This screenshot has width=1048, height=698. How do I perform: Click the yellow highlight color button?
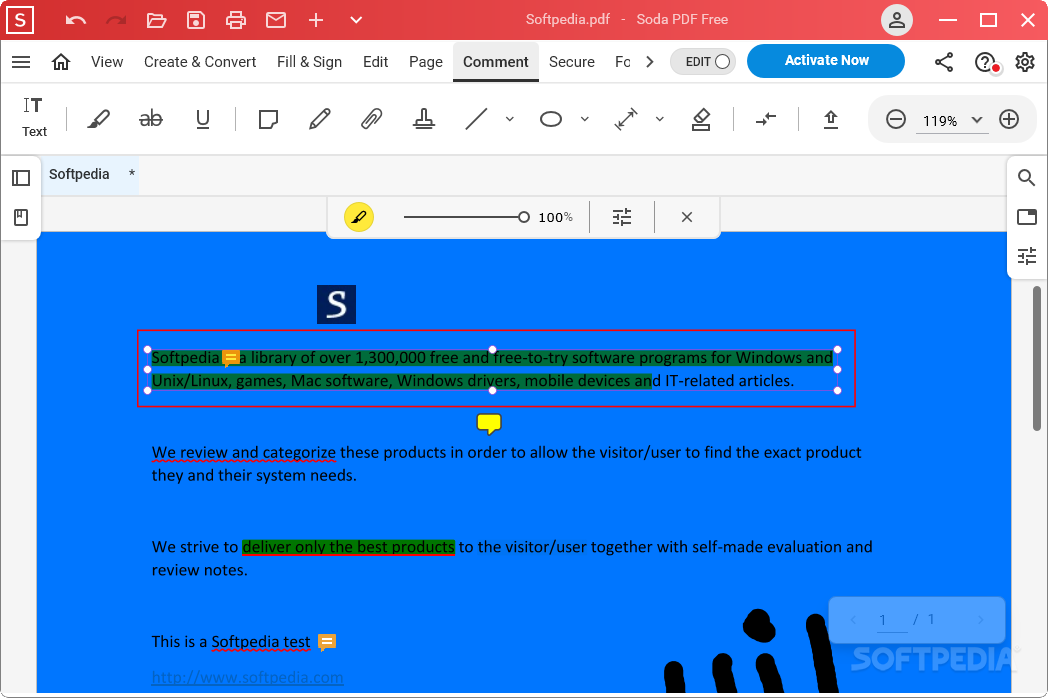(x=359, y=217)
